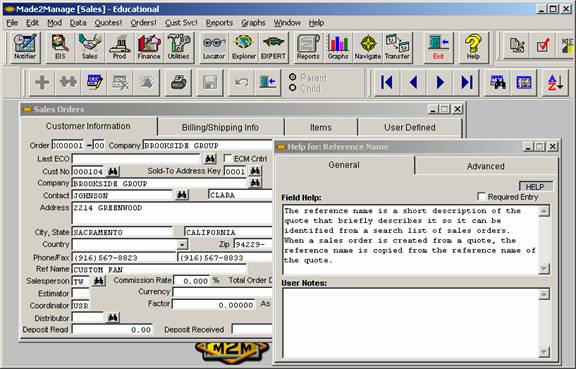The height and width of the screenshot is (369, 576).
Task: Open the Graphs toolbar icon
Action: pos(338,47)
